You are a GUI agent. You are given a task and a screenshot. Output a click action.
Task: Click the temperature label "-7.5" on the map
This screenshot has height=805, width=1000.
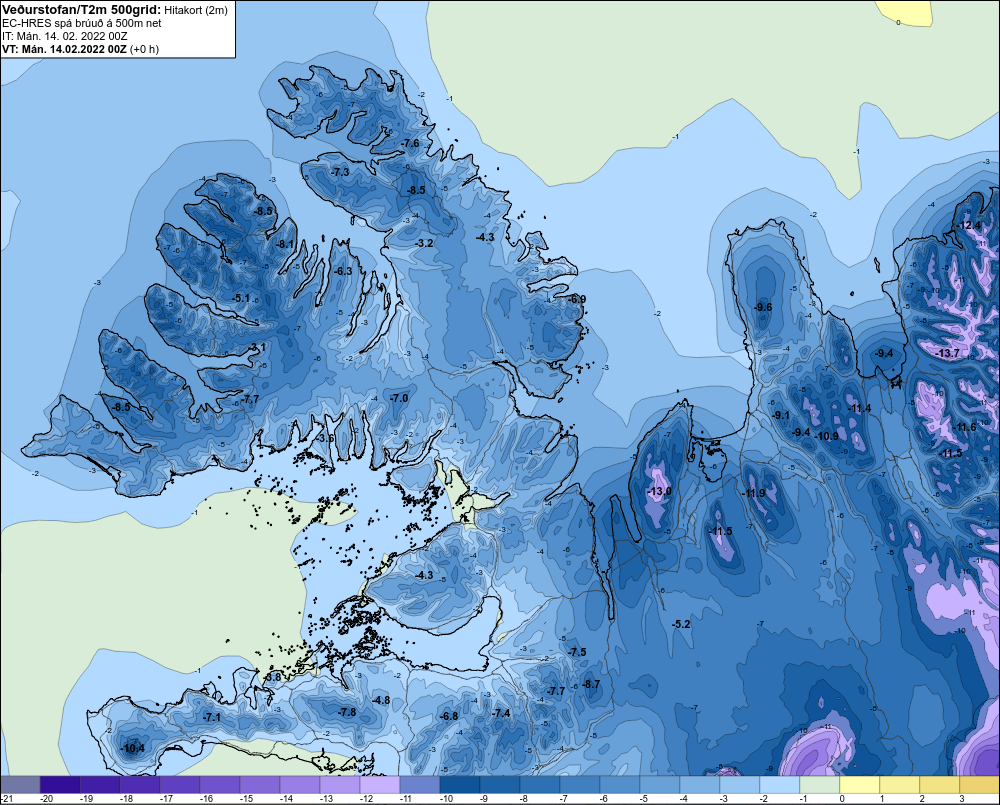[577, 652]
